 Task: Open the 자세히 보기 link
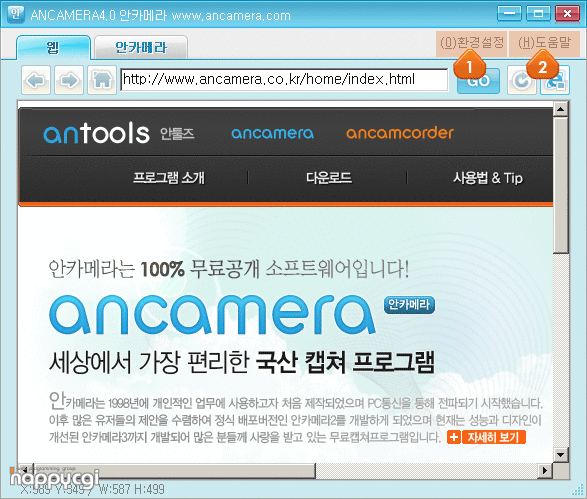[494, 437]
